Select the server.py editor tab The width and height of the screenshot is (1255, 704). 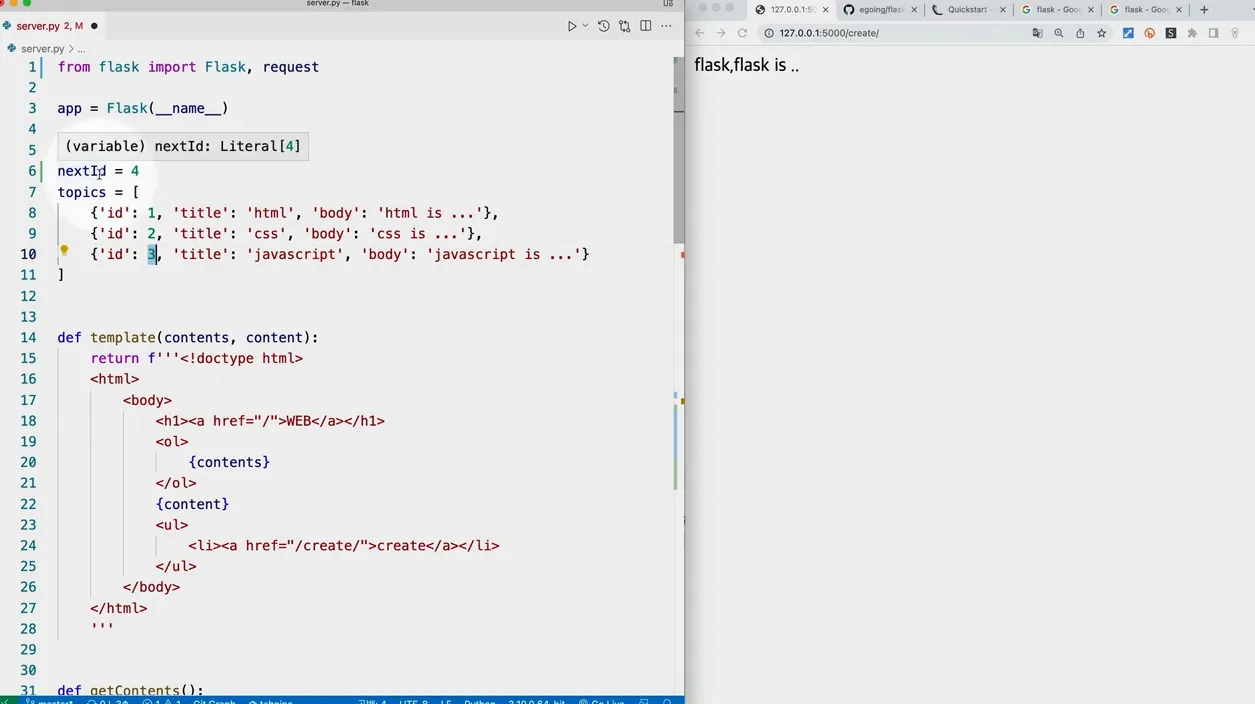pos(52,26)
